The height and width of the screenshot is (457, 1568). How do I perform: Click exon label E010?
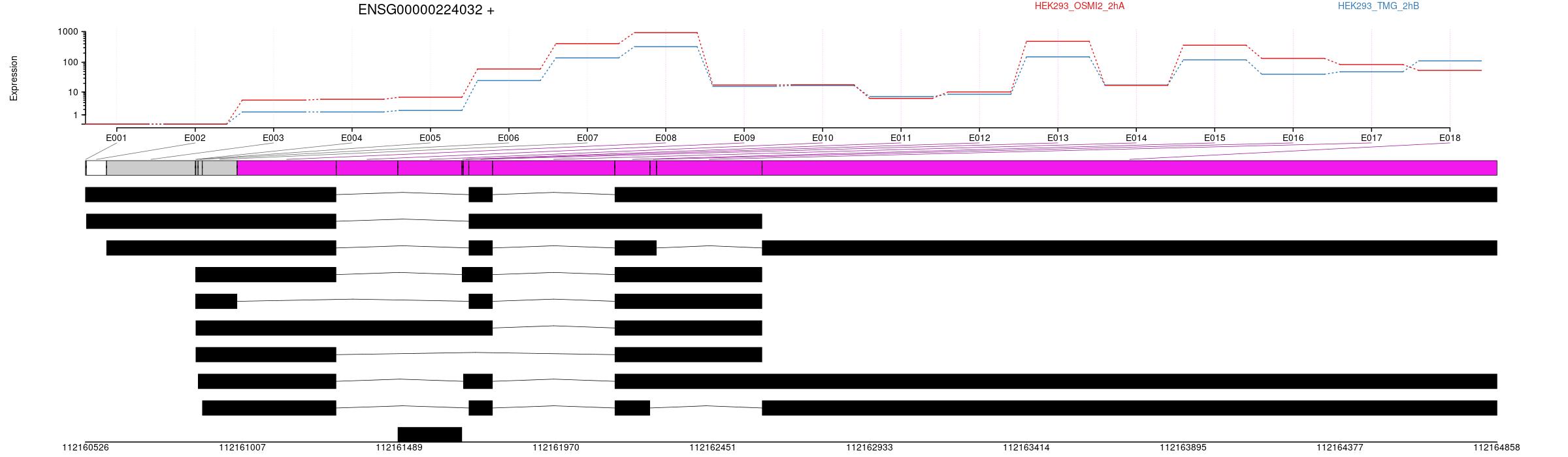(x=823, y=138)
